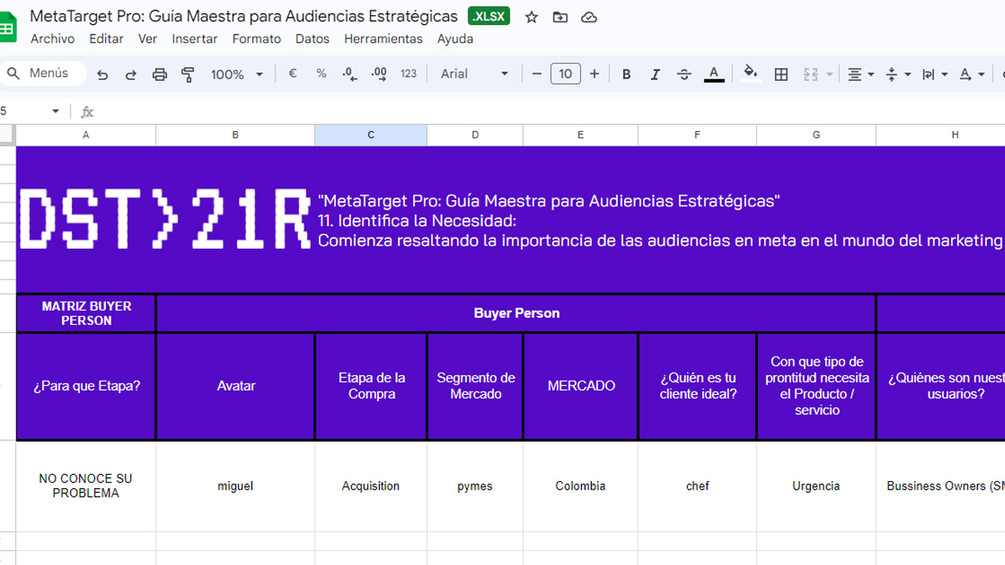The width and height of the screenshot is (1005, 565).
Task: Select the 'Acquisition' cell
Action: coord(371,486)
